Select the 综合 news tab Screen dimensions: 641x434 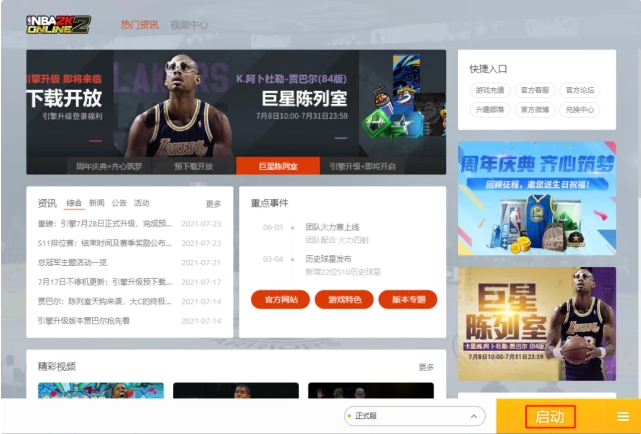click(x=74, y=203)
